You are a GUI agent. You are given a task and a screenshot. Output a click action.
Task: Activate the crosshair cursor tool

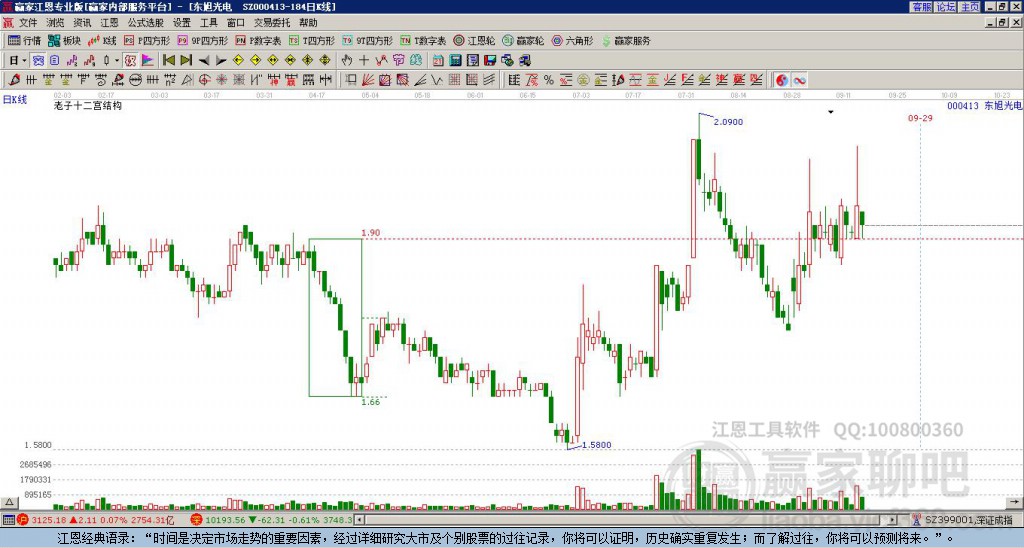point(364,61)
